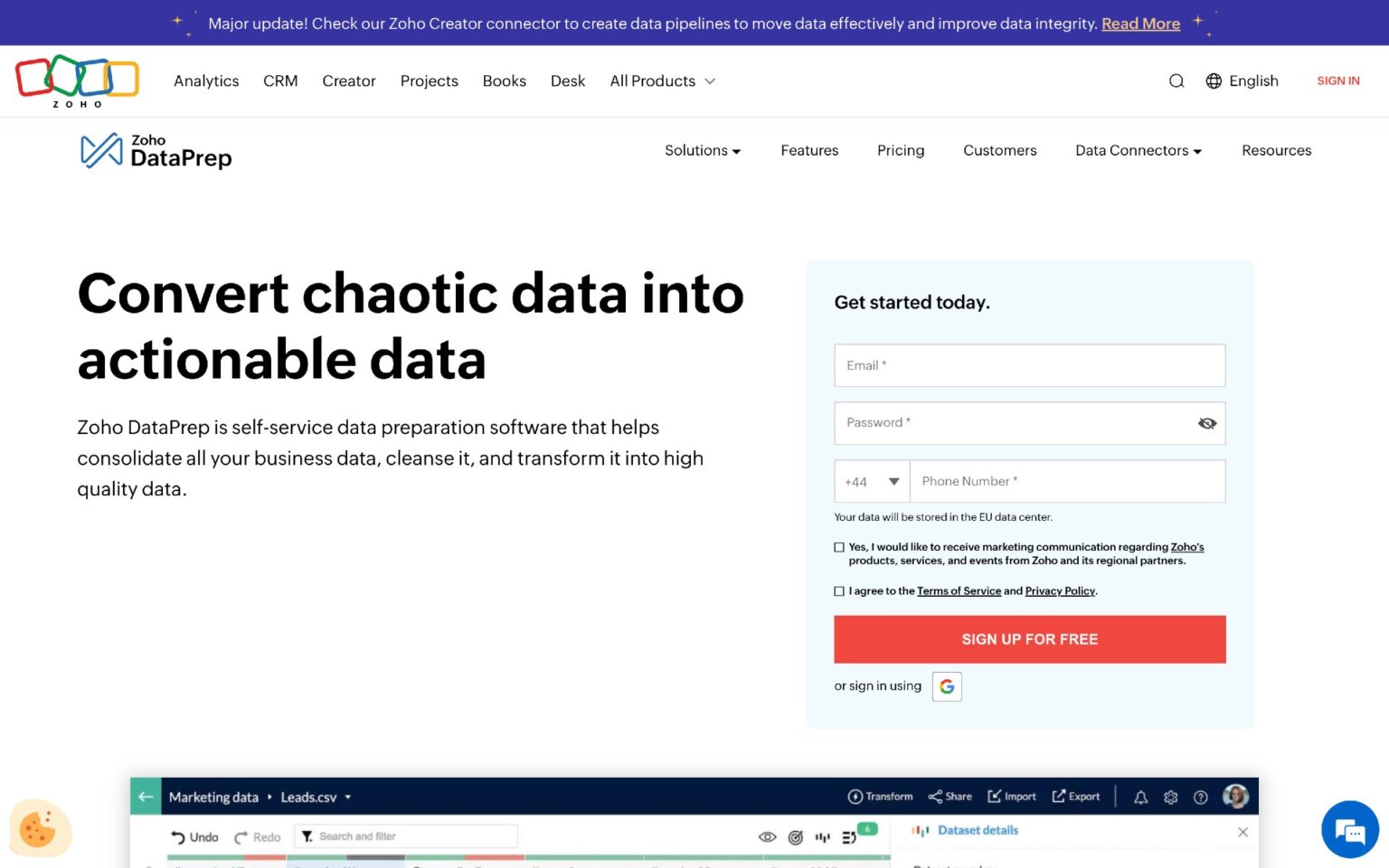The width and height of the screenshot is (1389, 868).
Task: Click the Share icon on the dataset toolbar
Action: 950,797
